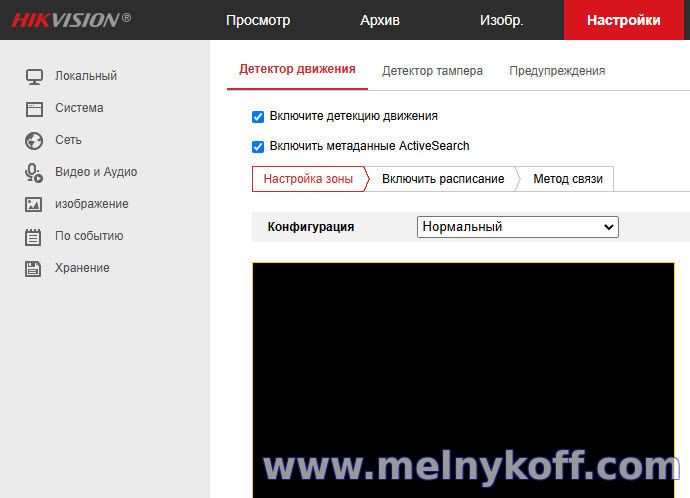The image size is (690, 498).
Task: Open the Включить расписание step tab
Action: pos(443,179)
